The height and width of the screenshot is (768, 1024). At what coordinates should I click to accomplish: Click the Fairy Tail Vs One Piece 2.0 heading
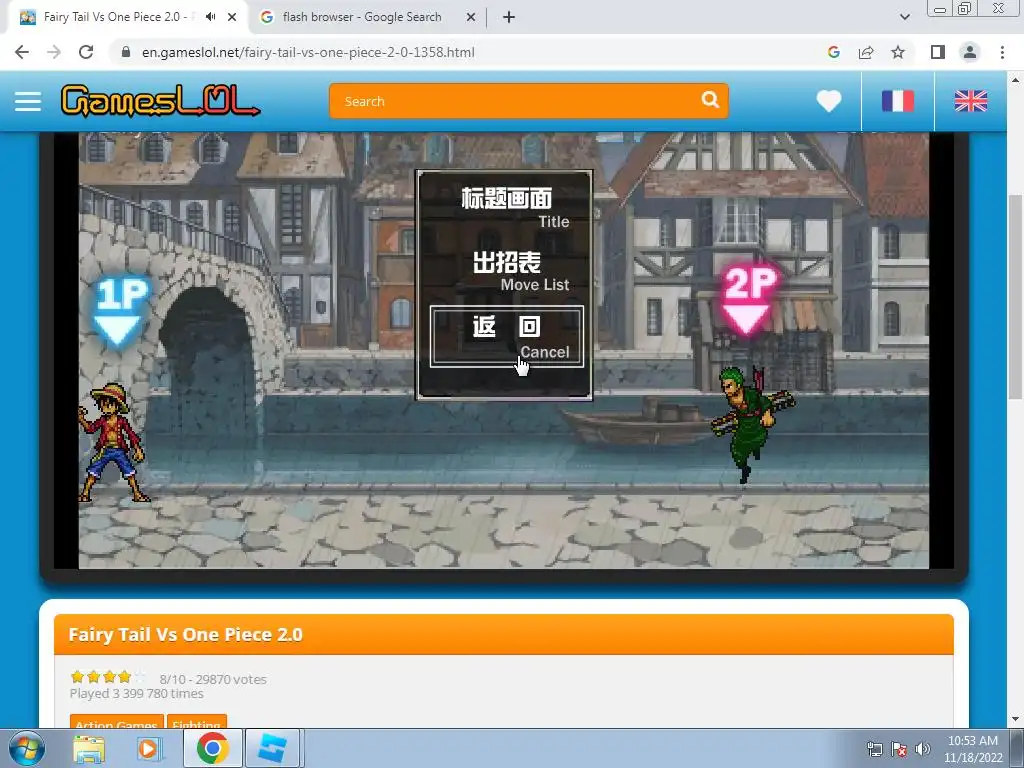[x=185, y=635]
